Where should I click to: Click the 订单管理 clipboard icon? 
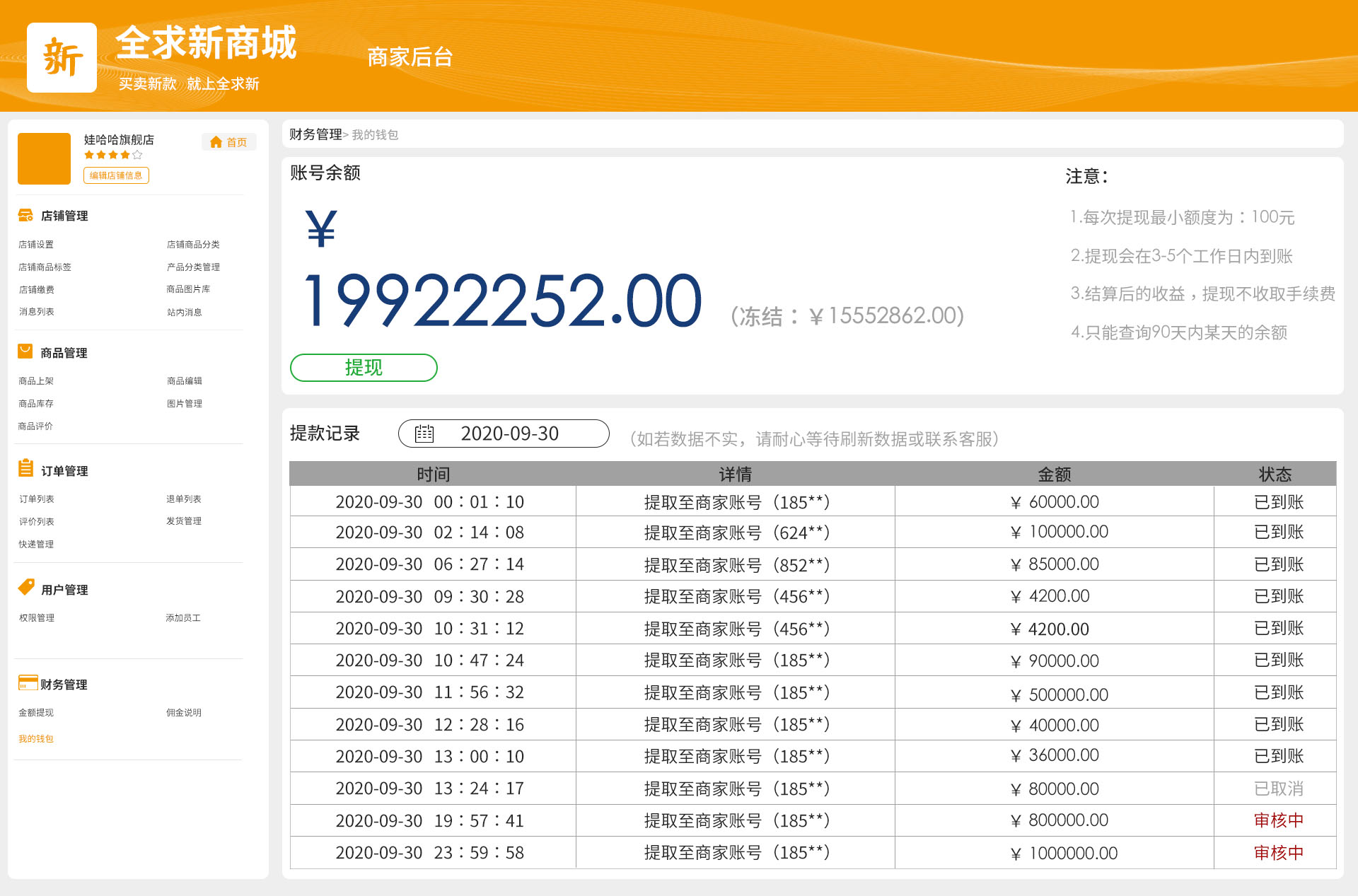(25, 467)
